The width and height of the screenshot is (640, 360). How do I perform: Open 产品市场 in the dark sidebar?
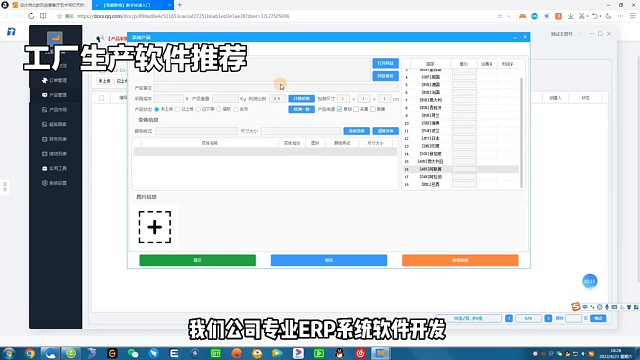click(55, 110)
